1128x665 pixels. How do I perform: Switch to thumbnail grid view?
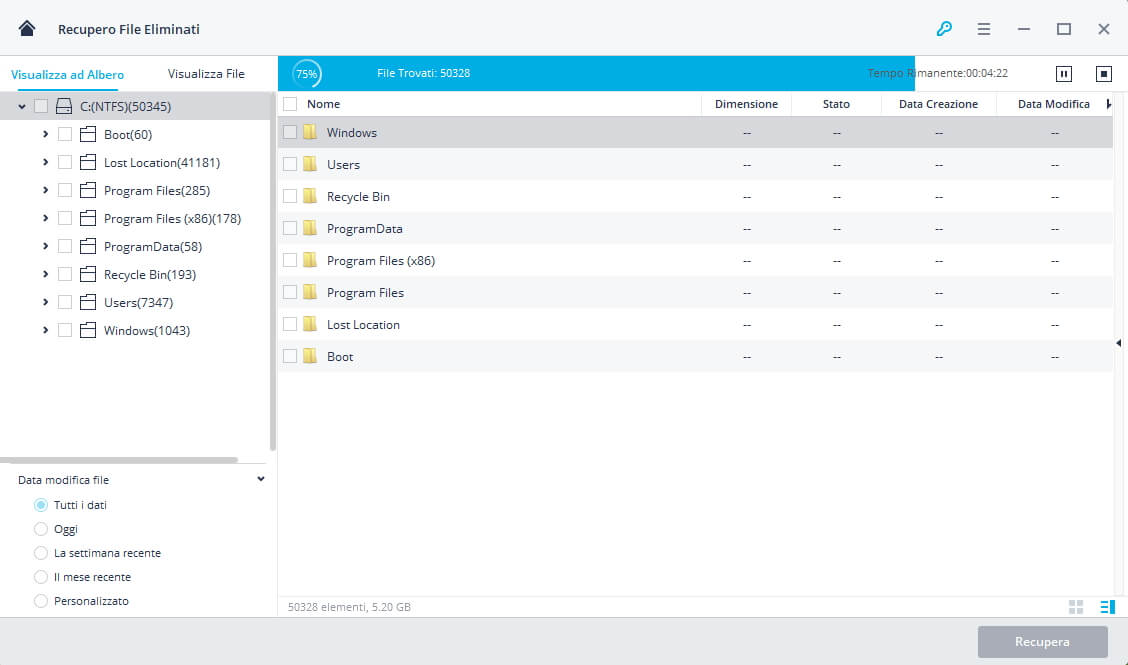pyautogui.click(x=1075, y=607)
